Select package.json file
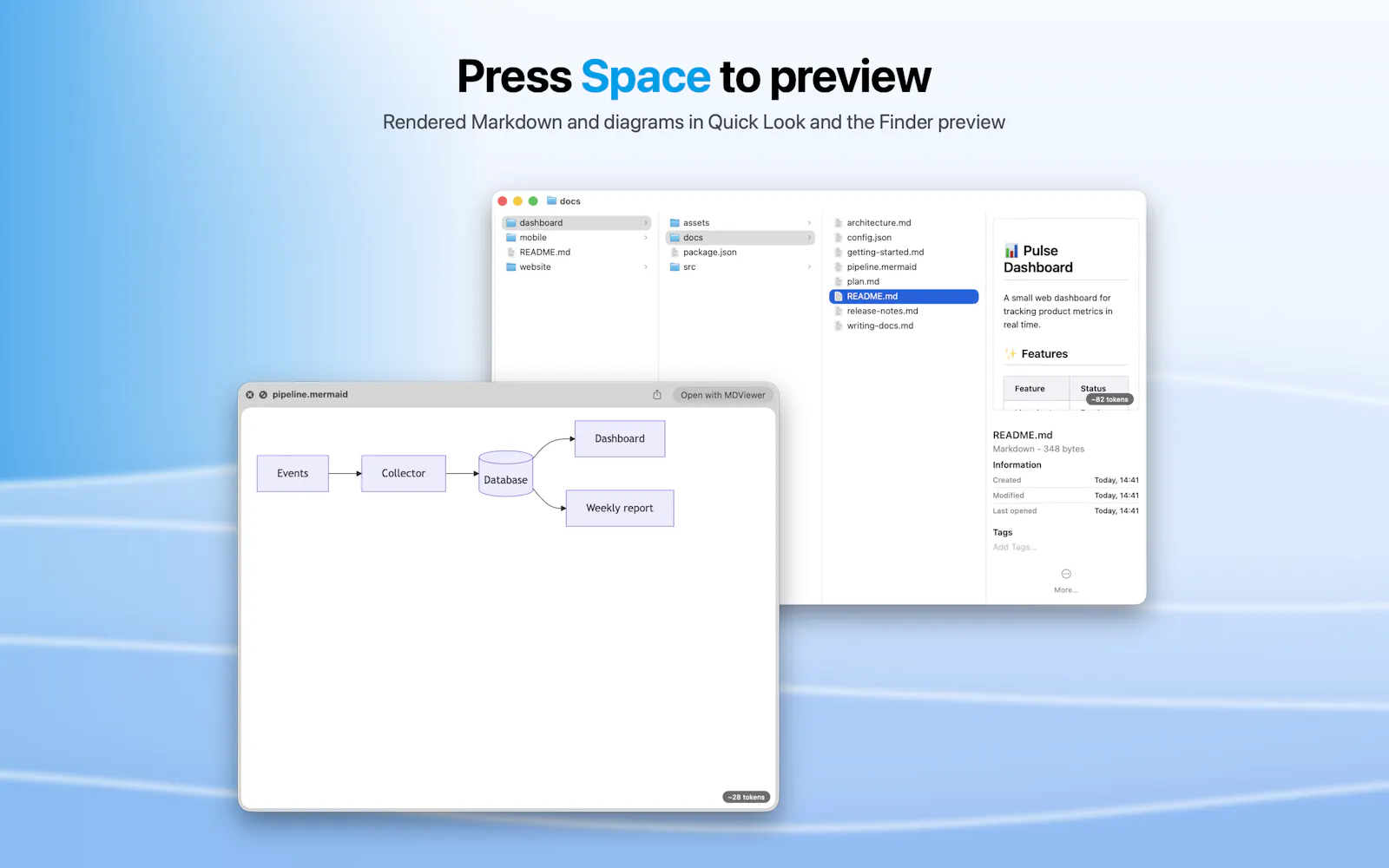Viewport: 1389px width, 868px height. 741,253
